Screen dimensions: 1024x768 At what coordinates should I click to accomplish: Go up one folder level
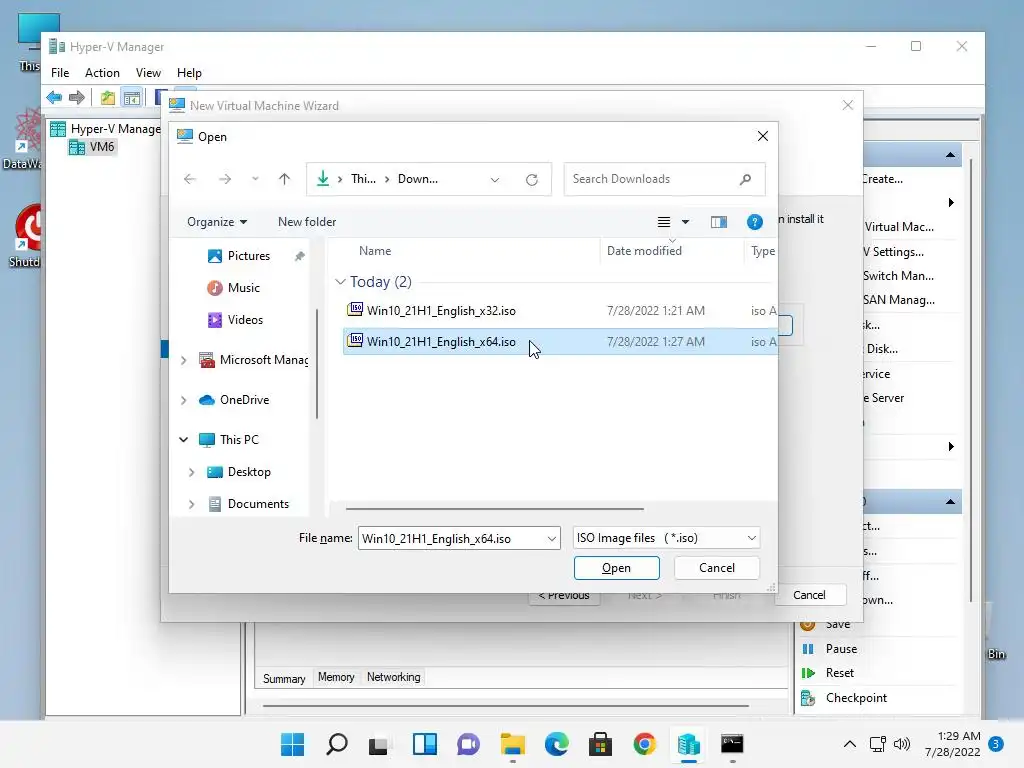tap(284, 179)
